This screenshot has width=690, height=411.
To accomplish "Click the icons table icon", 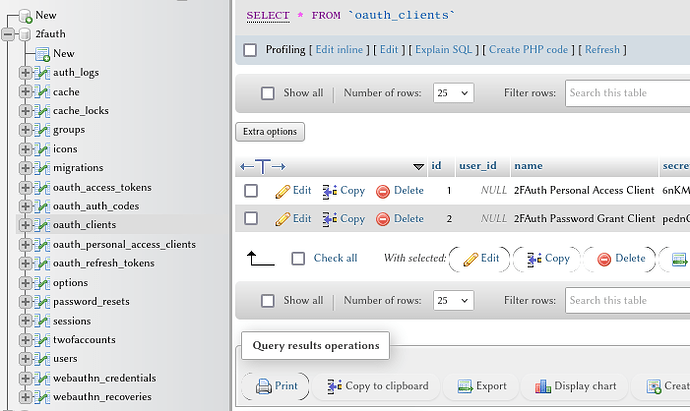I will coord(42,149).
